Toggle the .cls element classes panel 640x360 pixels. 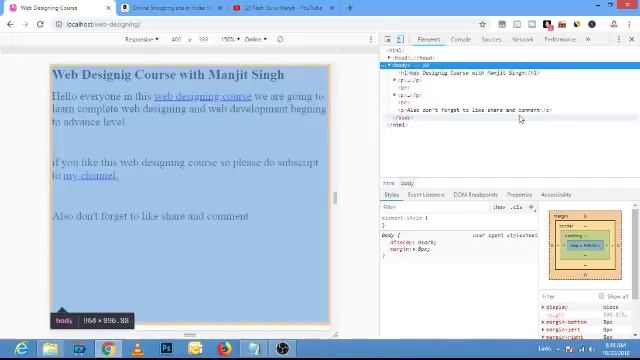(x=516, y=207)
